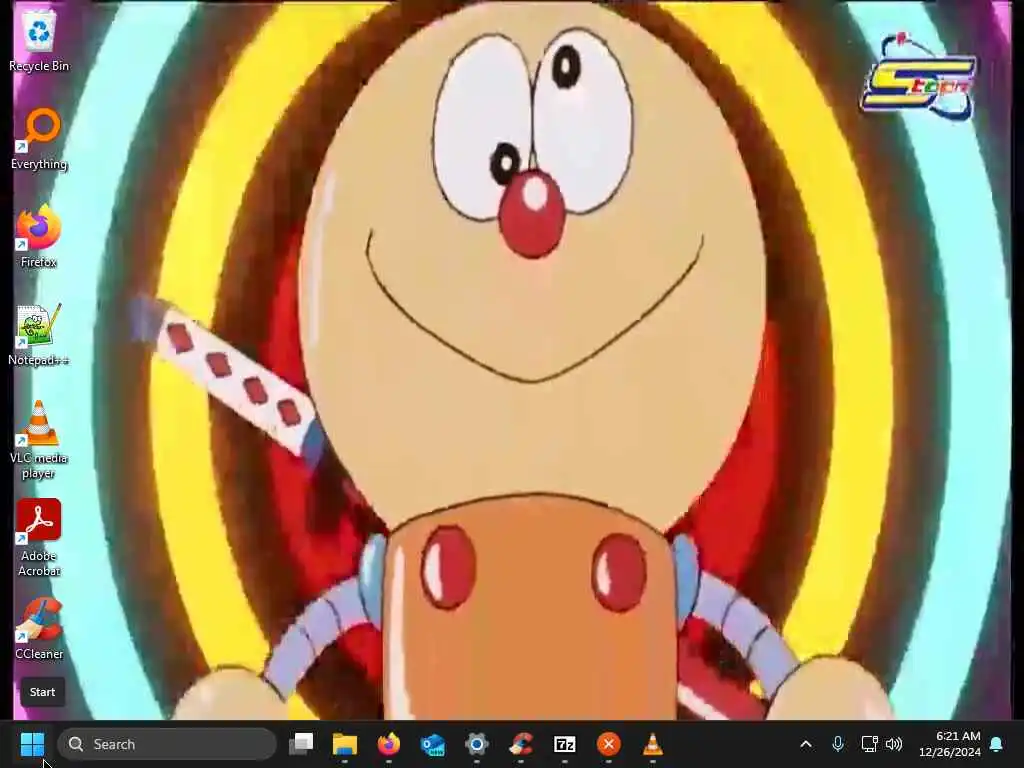Select the Firefox desktop shortcut
Image resolution: width=1024 pixels, height=768 pixels.
click(x=39, y=237)
